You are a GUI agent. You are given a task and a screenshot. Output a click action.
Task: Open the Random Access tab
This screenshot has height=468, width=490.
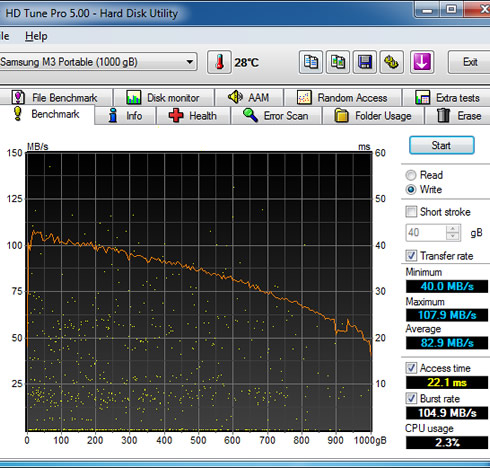(x=343, y=98)
